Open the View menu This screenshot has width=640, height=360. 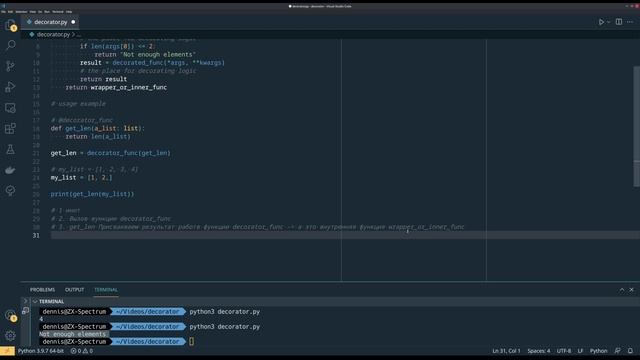click(33, 12)
